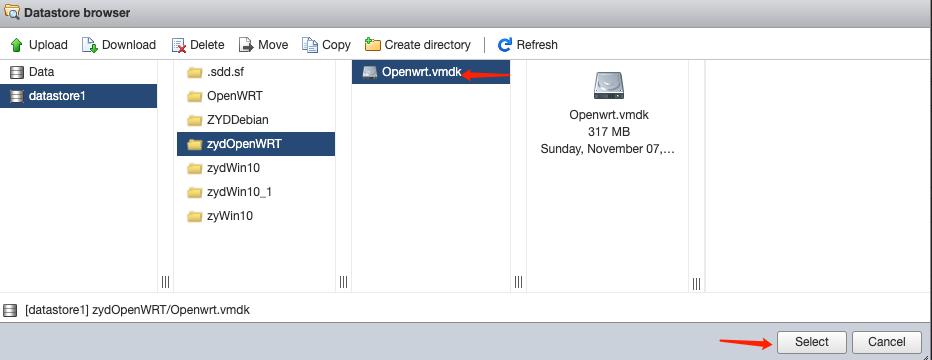The width and height of the screenshot is (932, 360).
Task: Click the green Upload arrow icon
Action: click(x=17, y=45)
